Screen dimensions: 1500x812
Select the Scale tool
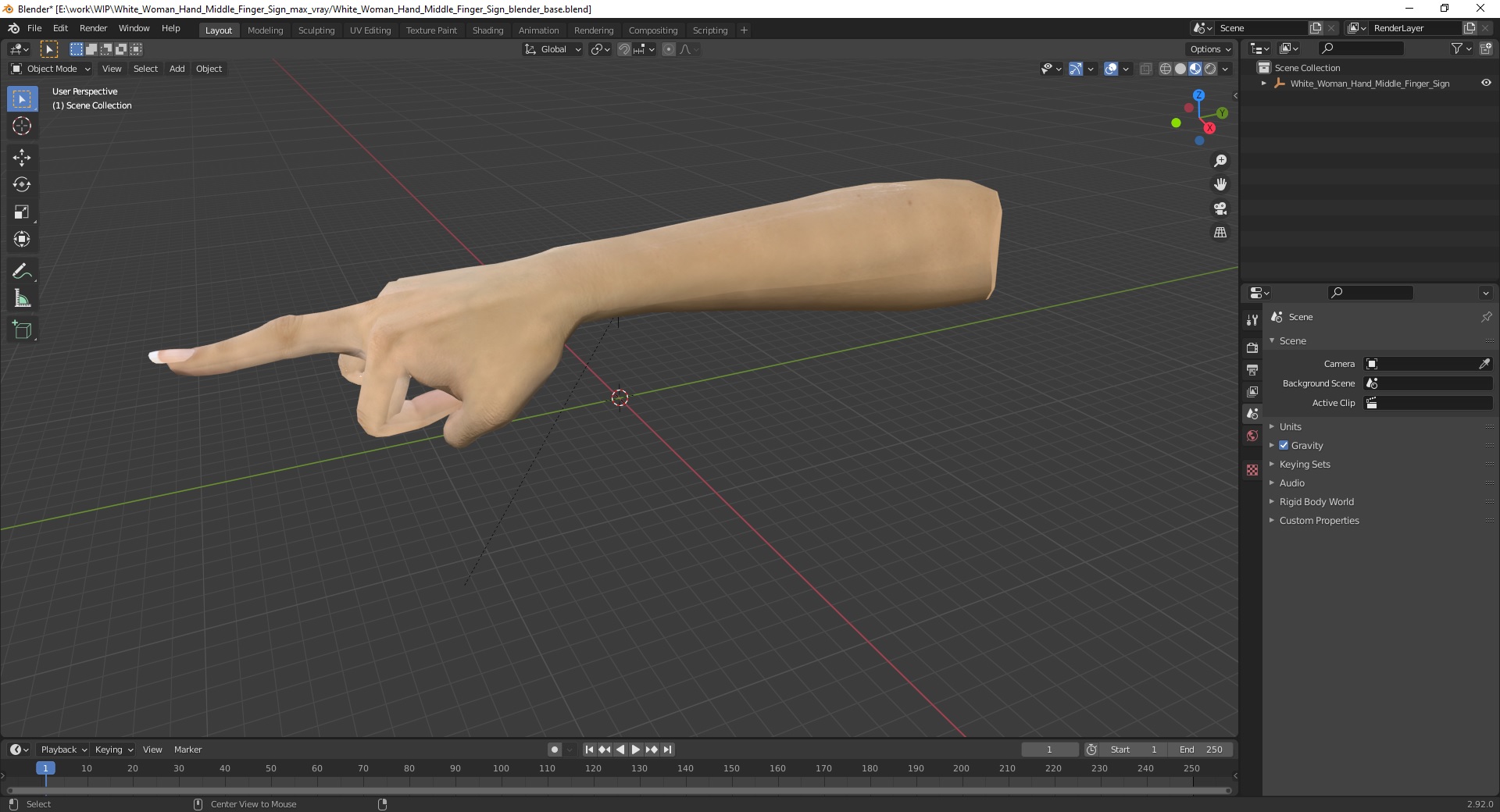pos(22,212)
